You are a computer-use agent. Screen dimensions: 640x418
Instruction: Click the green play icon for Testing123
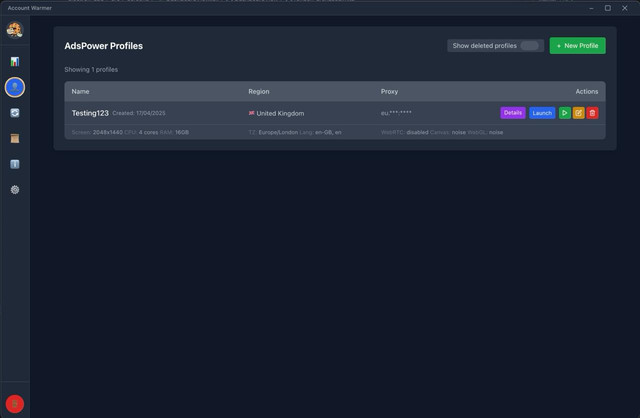564,113
